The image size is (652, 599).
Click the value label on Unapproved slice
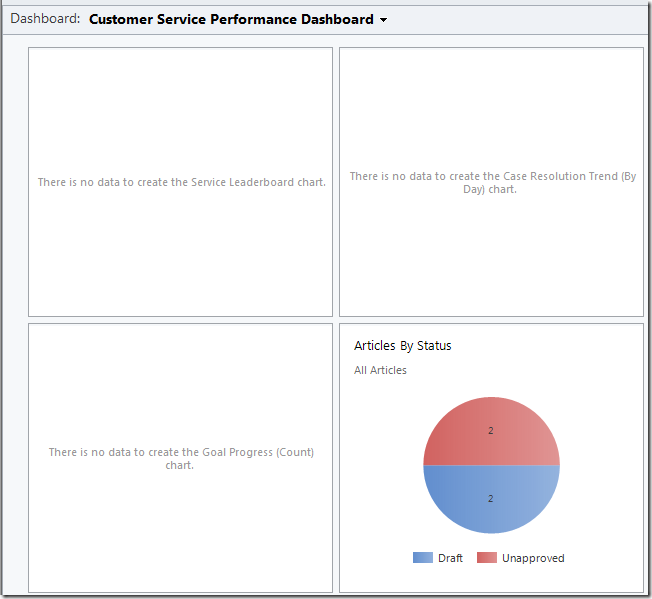pyautogui.click(x=491, y=431)
